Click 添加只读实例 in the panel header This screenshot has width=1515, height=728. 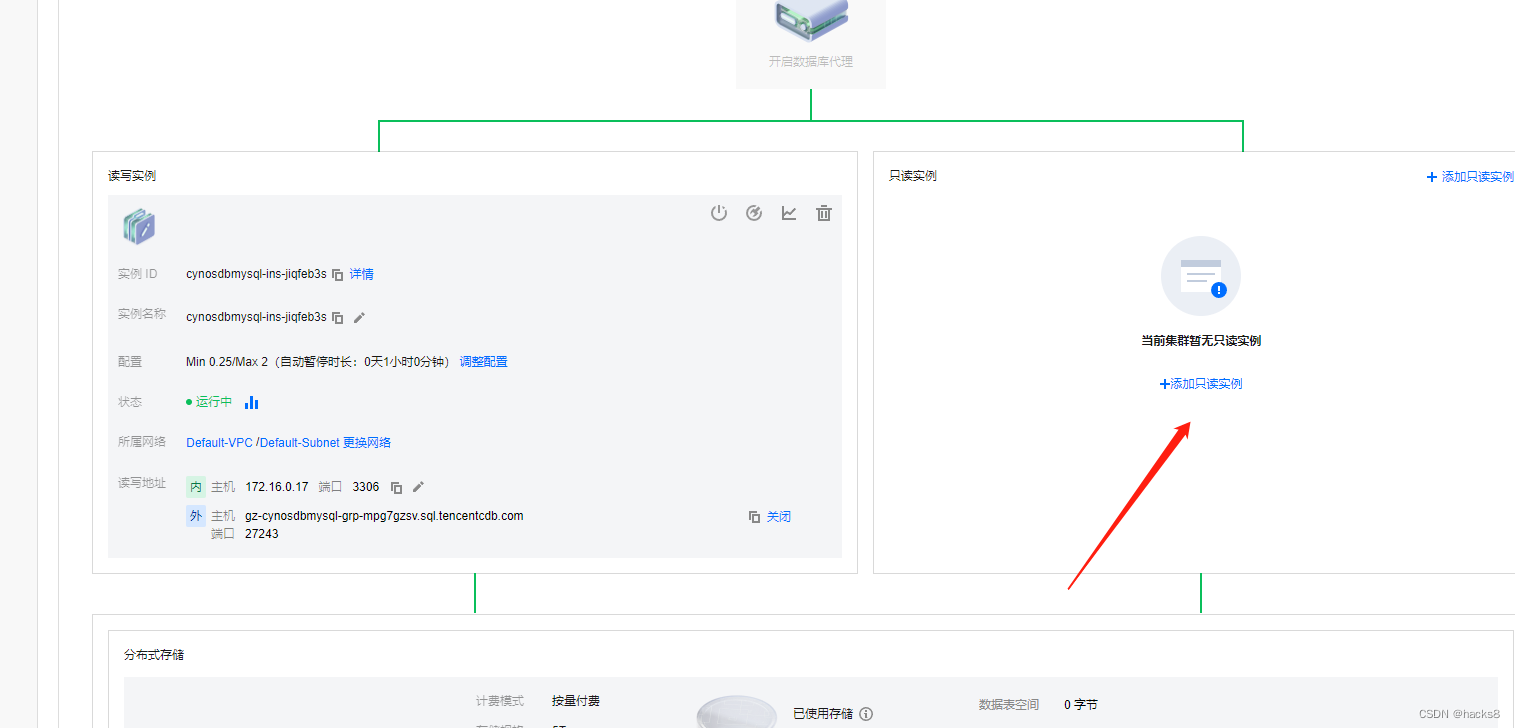click(1470, 177)
